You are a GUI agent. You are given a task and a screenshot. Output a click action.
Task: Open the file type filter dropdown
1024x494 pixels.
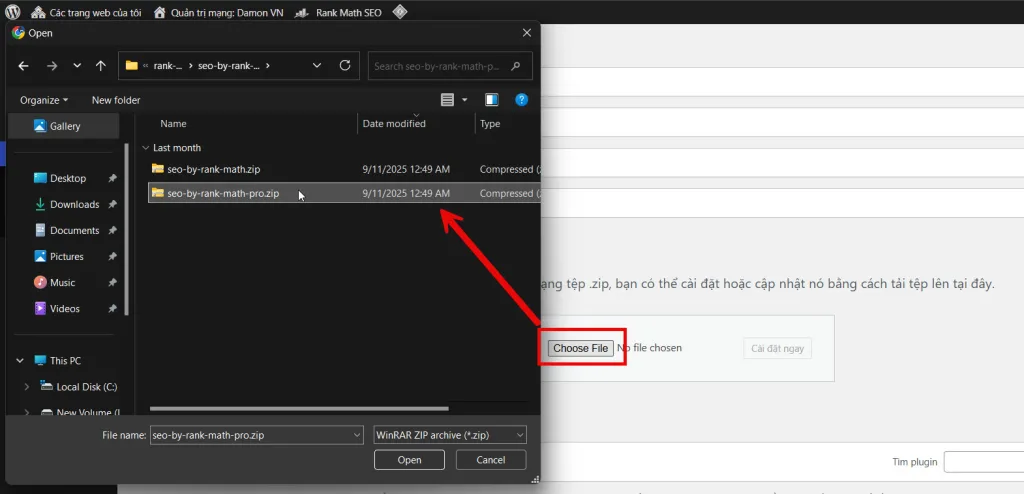pos(449,435)
